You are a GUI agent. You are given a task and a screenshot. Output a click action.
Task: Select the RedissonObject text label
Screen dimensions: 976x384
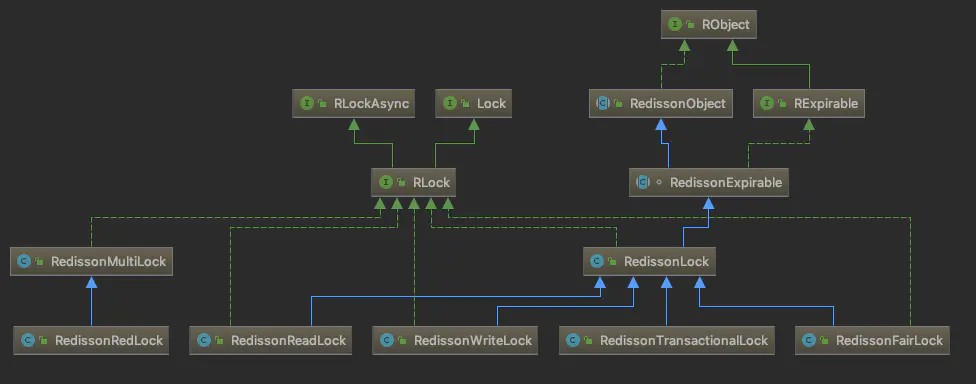(678, 103)
